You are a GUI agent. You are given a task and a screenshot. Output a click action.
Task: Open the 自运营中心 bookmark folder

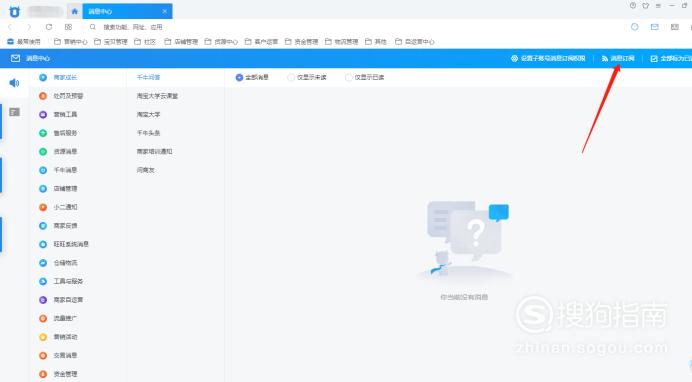(x=414, y=41)
